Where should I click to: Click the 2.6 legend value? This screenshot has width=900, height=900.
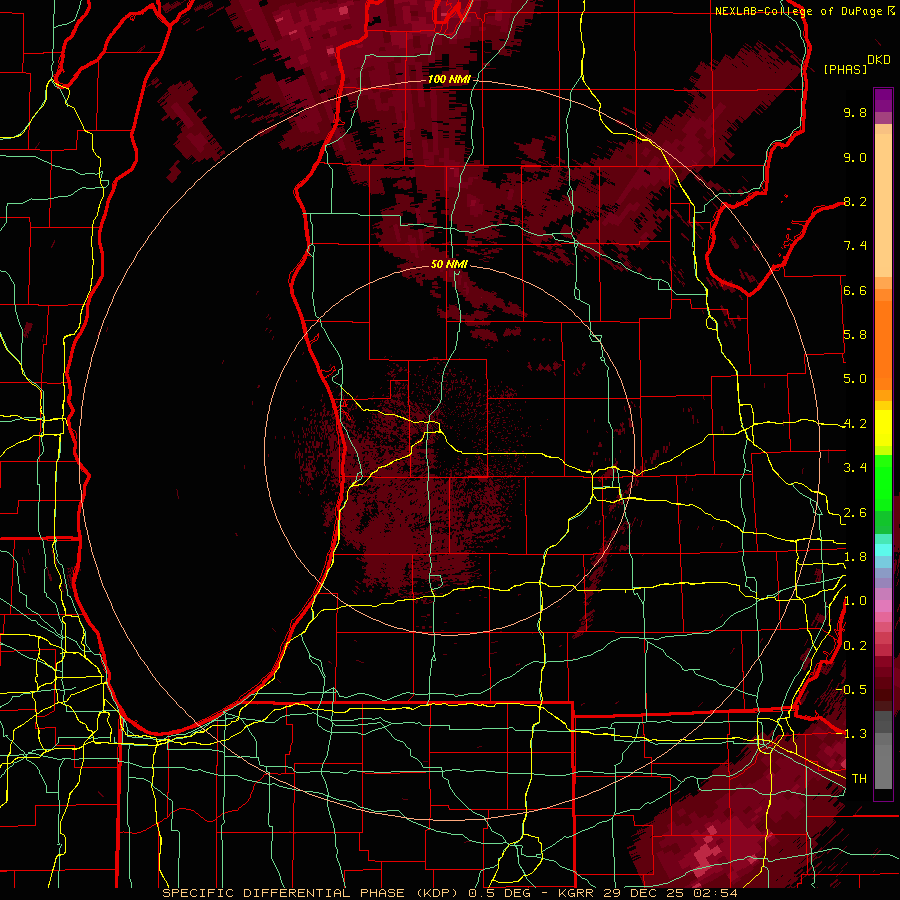pos(855,513)
